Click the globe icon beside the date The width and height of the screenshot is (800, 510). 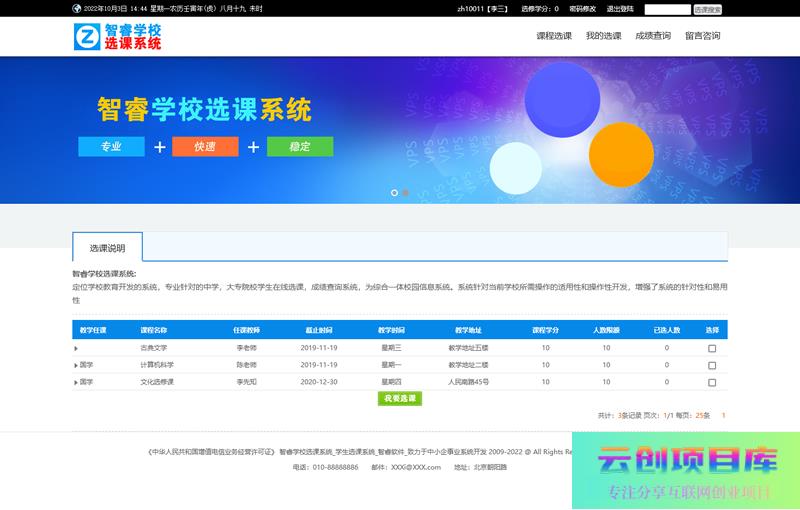77,8
